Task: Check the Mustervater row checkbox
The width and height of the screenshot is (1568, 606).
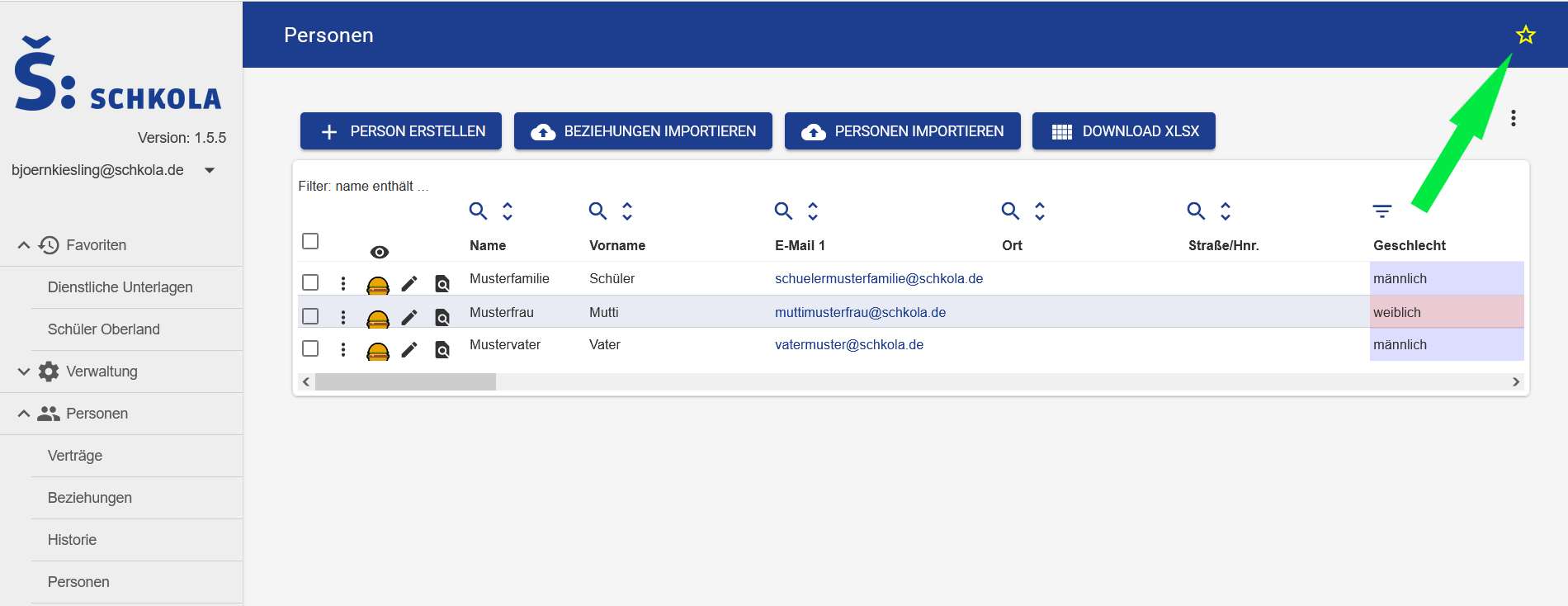Action: point(310,348)
